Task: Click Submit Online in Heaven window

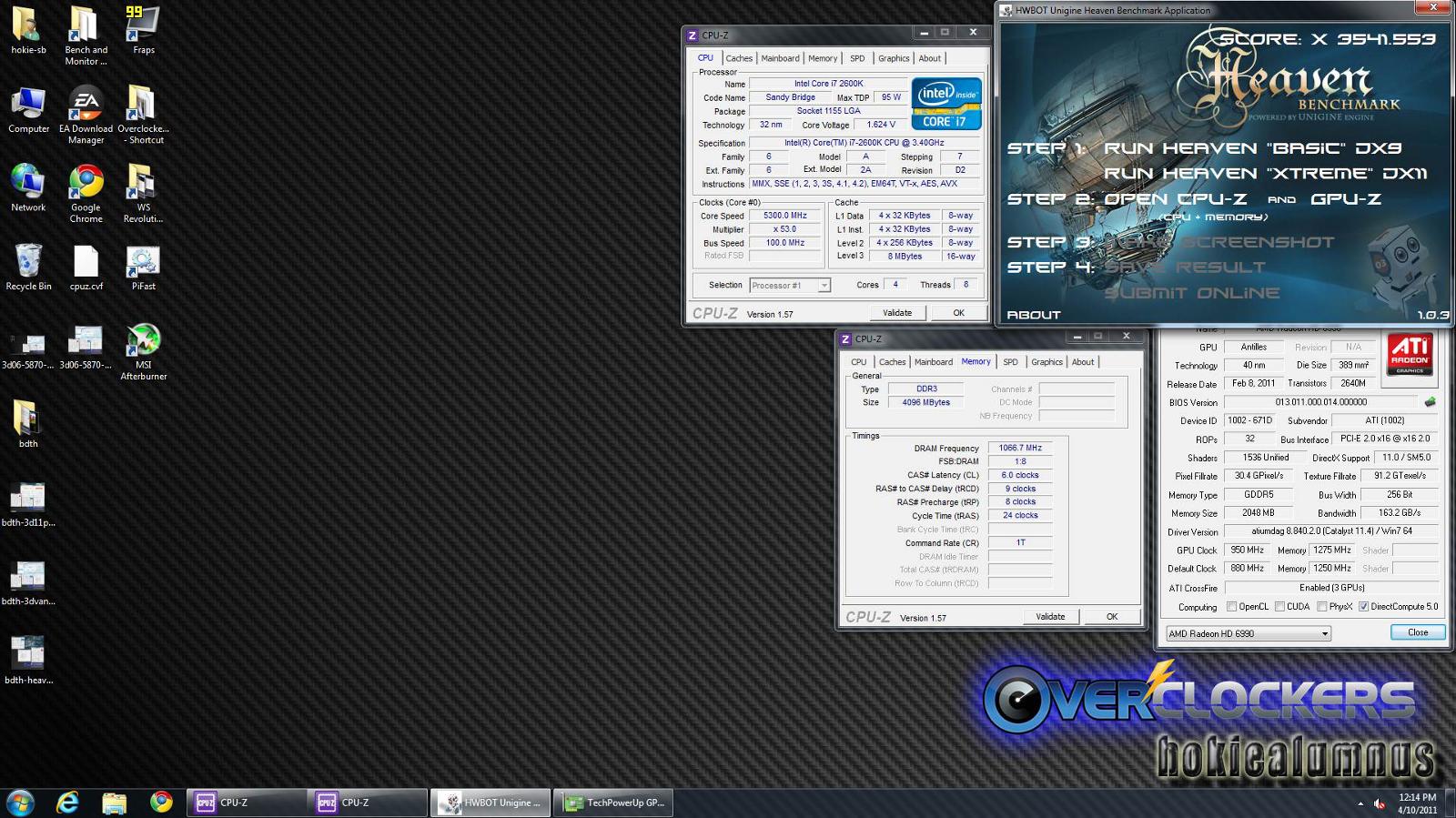Action: tap(1192, 293)
